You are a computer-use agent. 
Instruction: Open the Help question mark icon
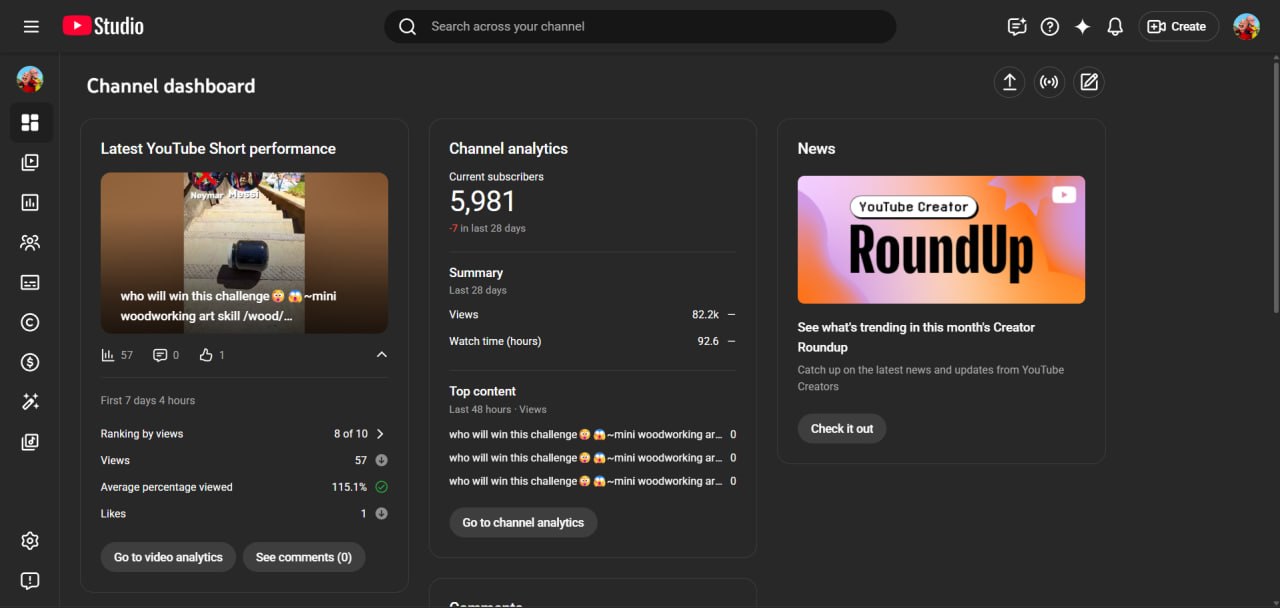[x=1050, y=27]
